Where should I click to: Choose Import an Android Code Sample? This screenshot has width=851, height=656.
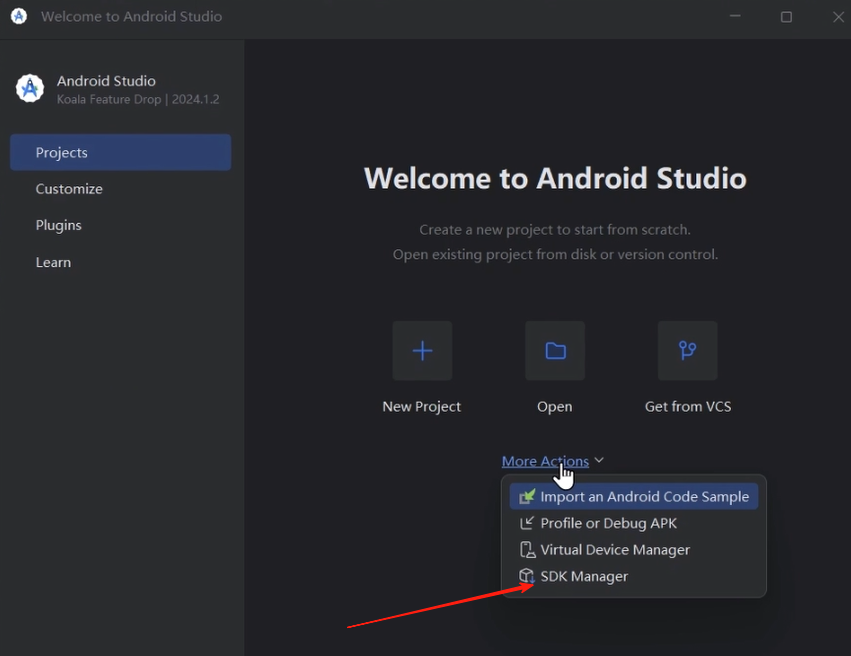634,496
